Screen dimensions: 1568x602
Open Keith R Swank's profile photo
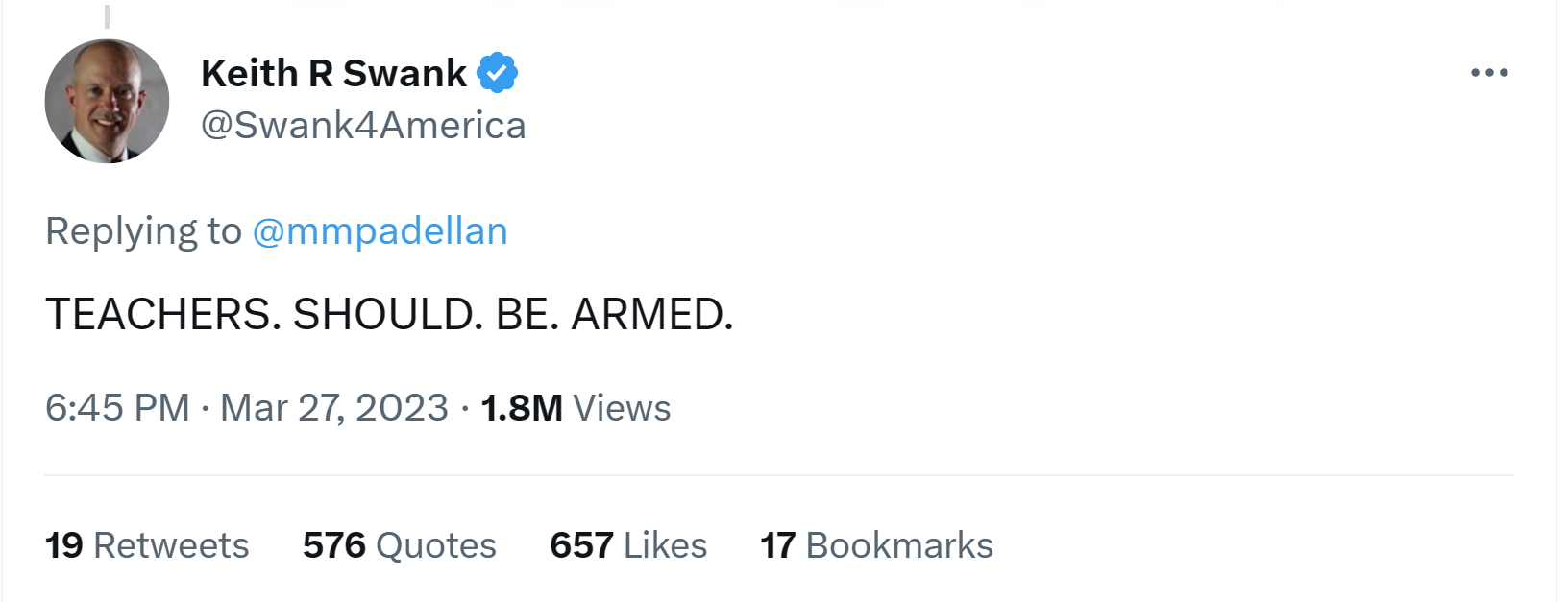pyautogui.click(x=107, y=101)
